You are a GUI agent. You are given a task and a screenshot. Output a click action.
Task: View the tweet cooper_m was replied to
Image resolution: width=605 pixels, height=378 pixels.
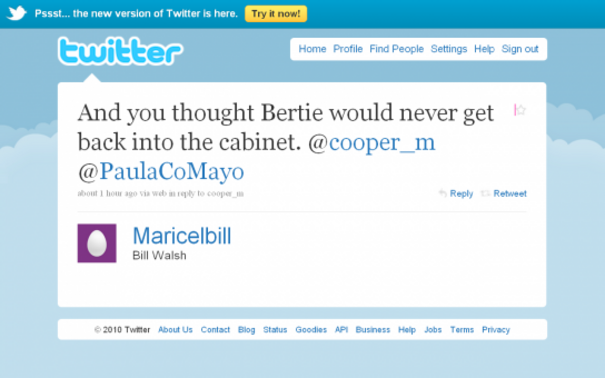pos(206,193)
